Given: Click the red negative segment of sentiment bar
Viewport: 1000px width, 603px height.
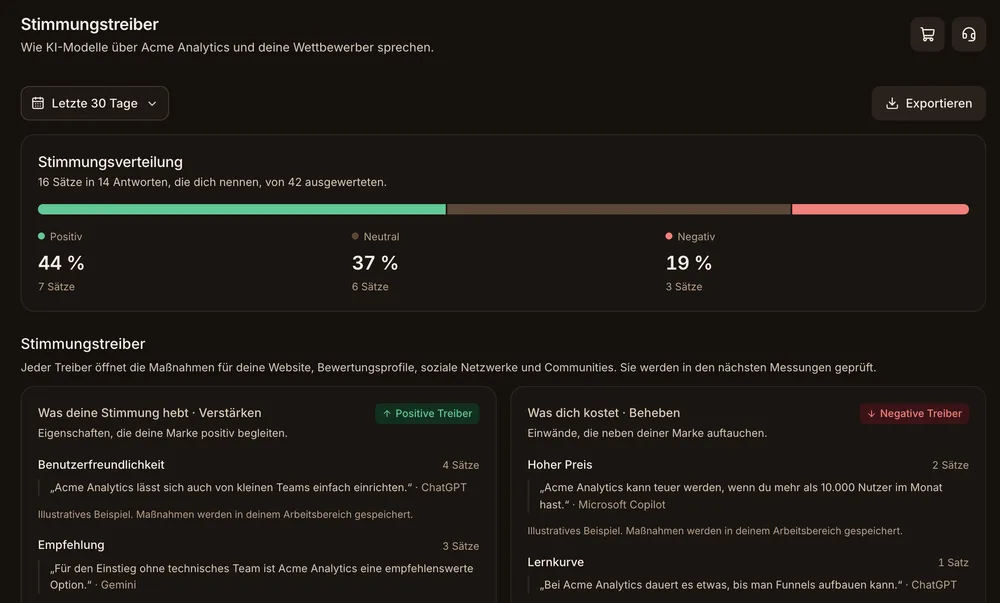Looking at the screenshot, I should [x=880, y=209].
